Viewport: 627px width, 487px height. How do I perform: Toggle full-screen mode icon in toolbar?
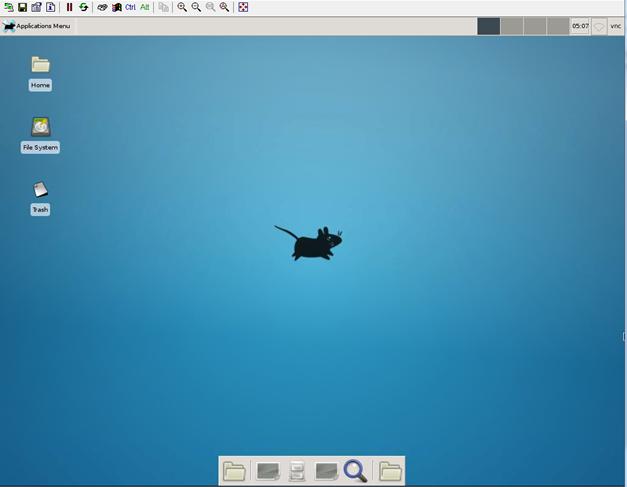[243, 7]
